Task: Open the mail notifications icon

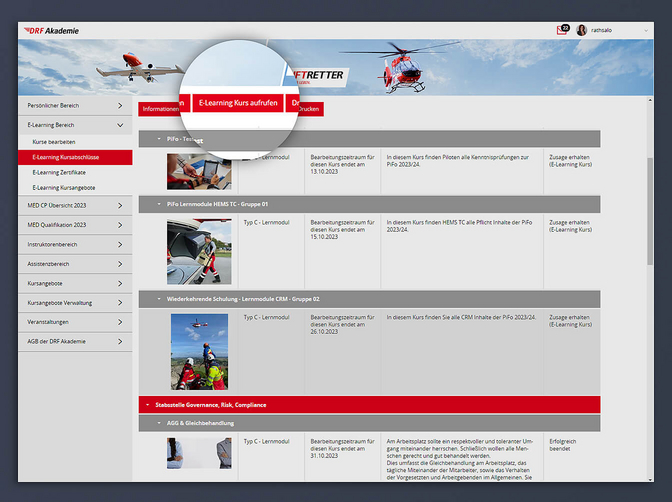Action: pos(563,30)
